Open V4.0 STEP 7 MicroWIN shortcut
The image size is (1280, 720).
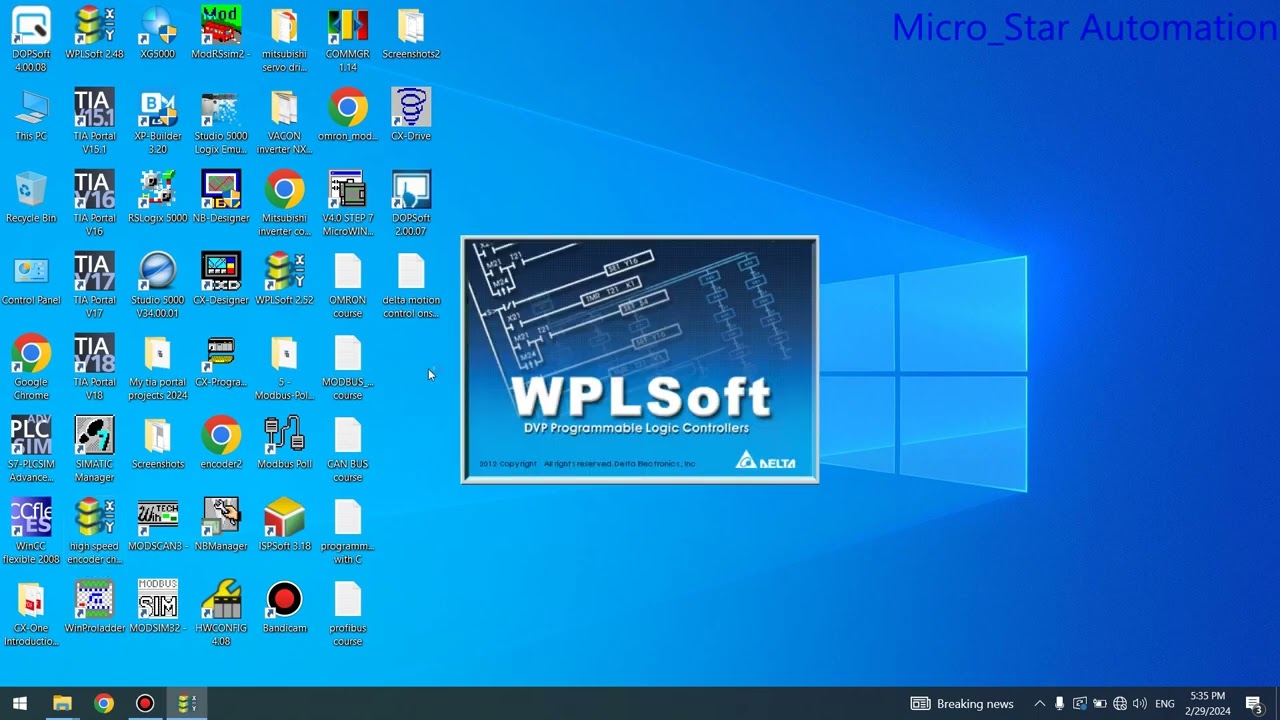click(348, 202)
